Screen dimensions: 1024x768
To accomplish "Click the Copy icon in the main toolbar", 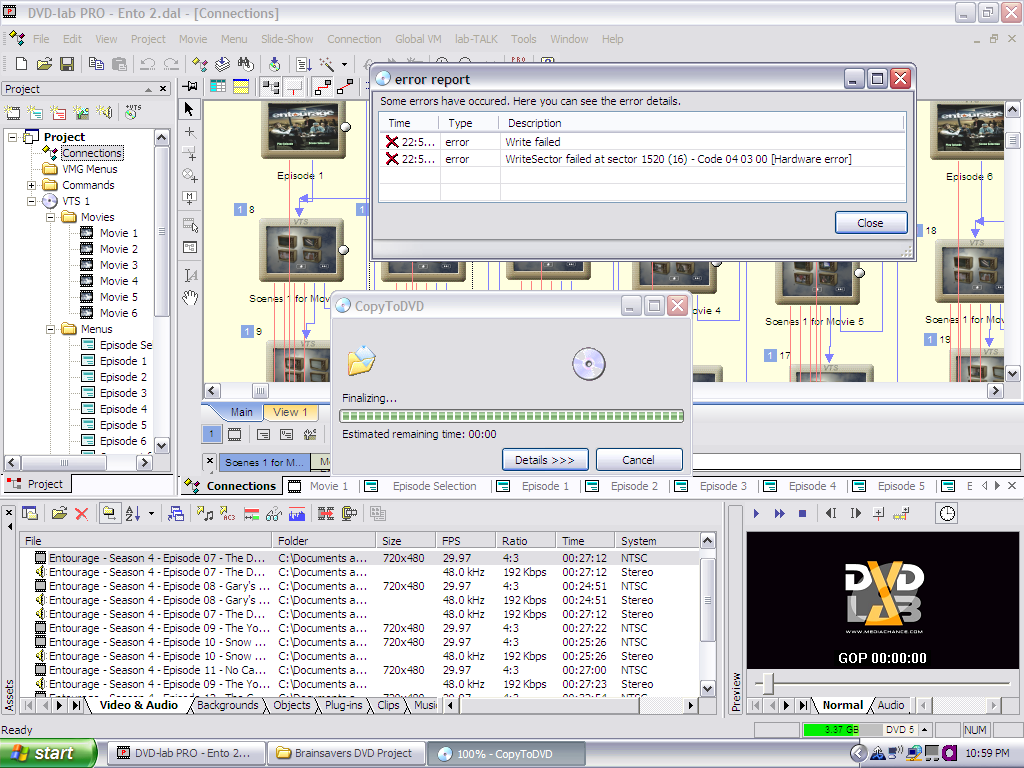I will (x=96, y=63).
